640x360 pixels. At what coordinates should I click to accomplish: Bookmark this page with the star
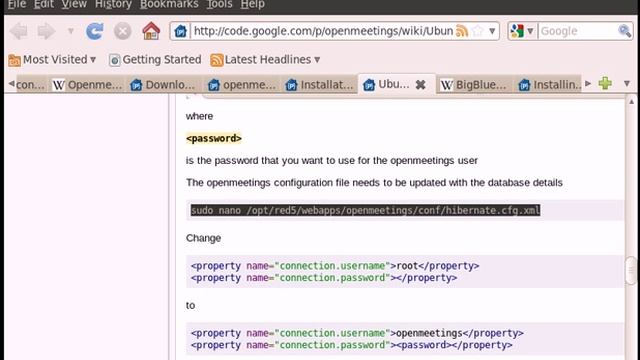(x=478, y=31)
